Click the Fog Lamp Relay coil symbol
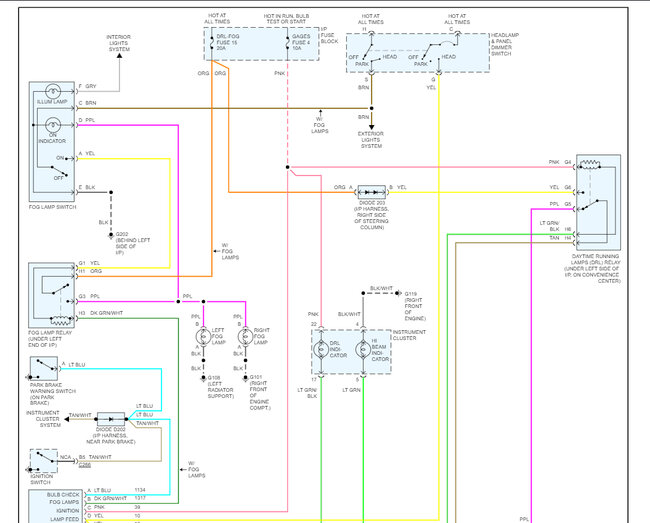The height and width of the screenshot is (523, 650). click(61, 320)
